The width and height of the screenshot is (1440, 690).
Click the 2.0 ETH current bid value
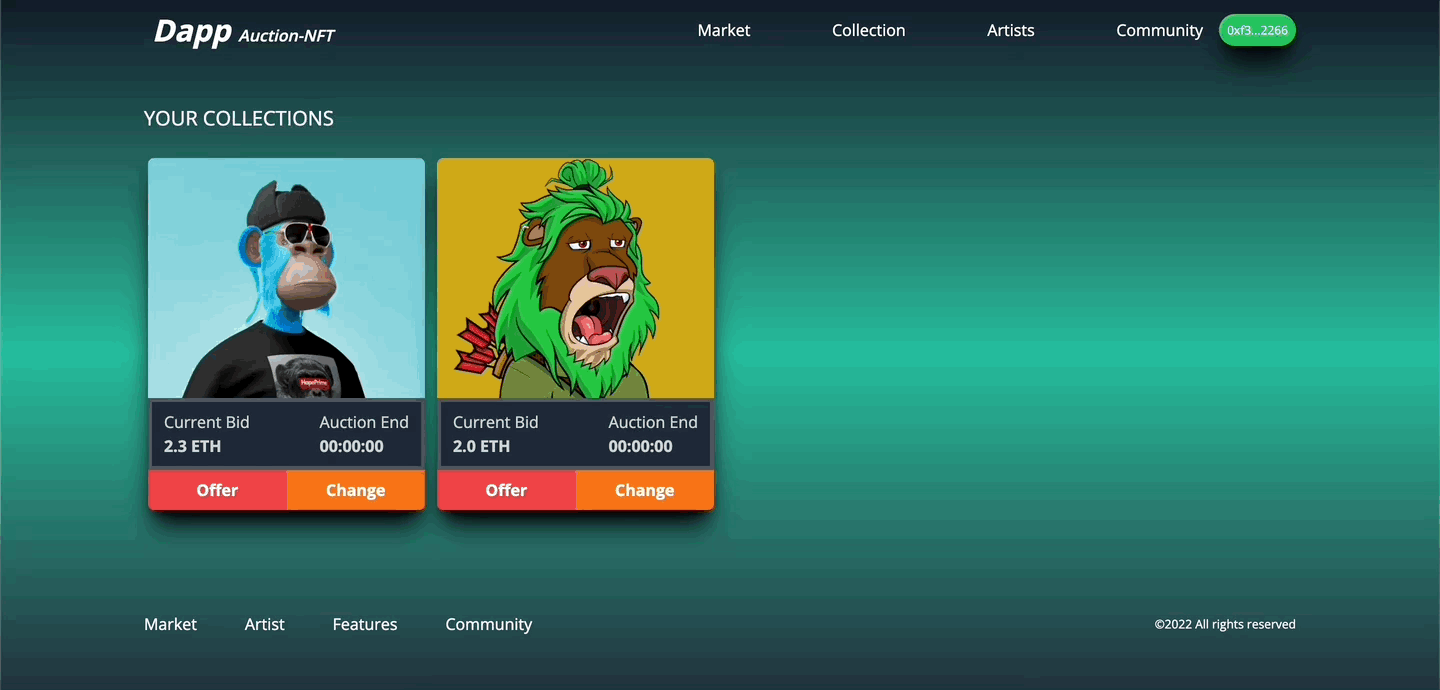481,446
